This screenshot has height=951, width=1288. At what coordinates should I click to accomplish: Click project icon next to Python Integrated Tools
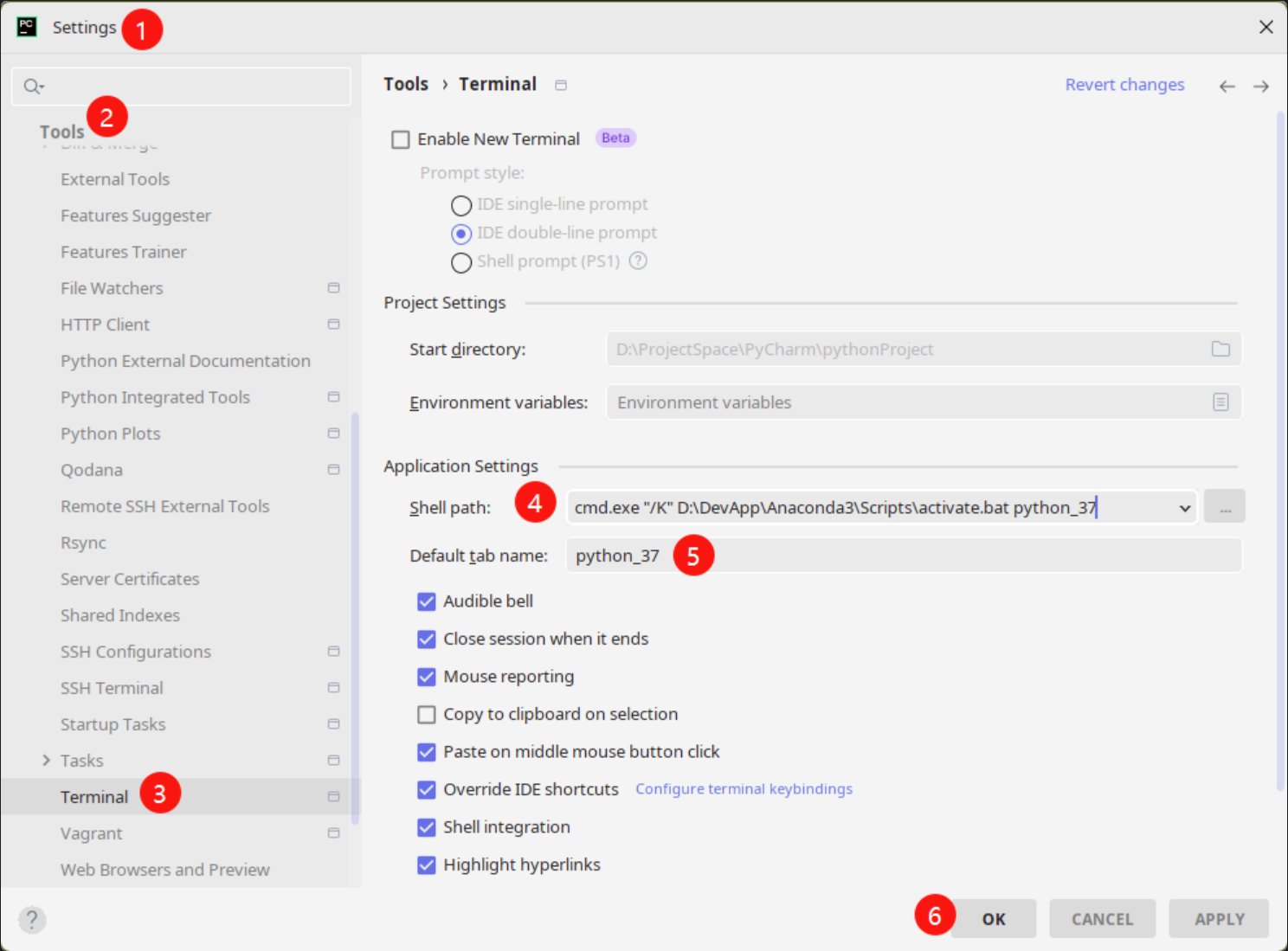333,396
